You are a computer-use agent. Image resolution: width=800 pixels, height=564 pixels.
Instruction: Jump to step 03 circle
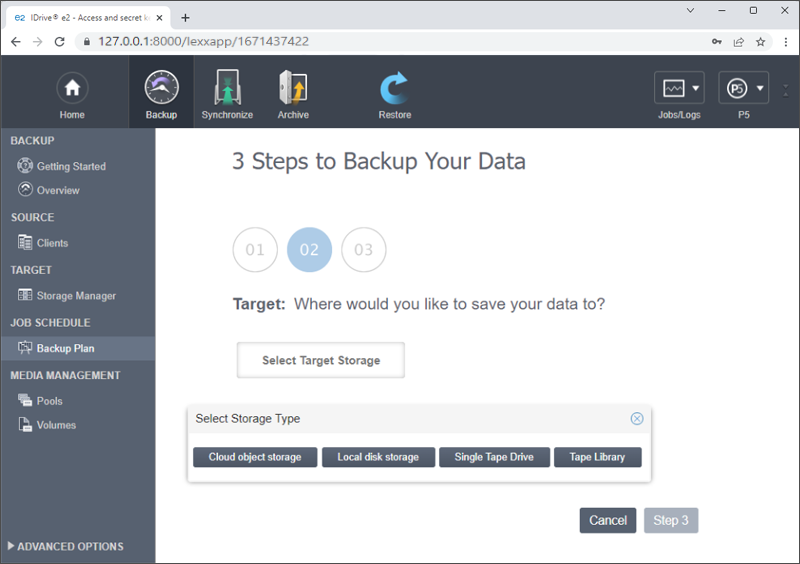click(x=364, y=250)
